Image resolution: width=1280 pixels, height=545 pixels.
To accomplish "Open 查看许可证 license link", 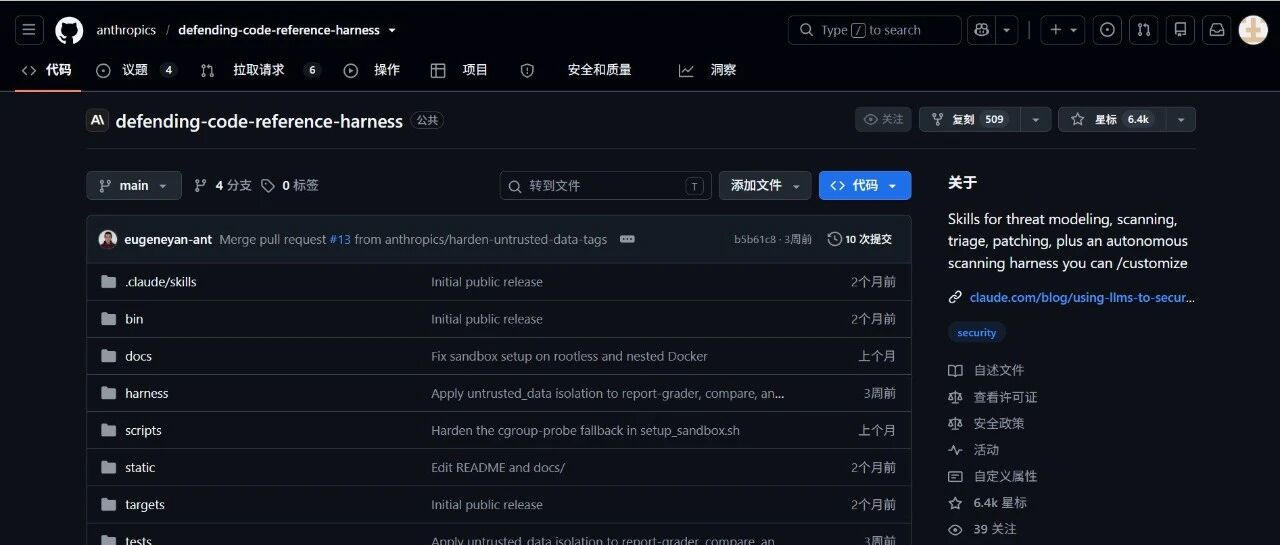I will click(992, 397).
